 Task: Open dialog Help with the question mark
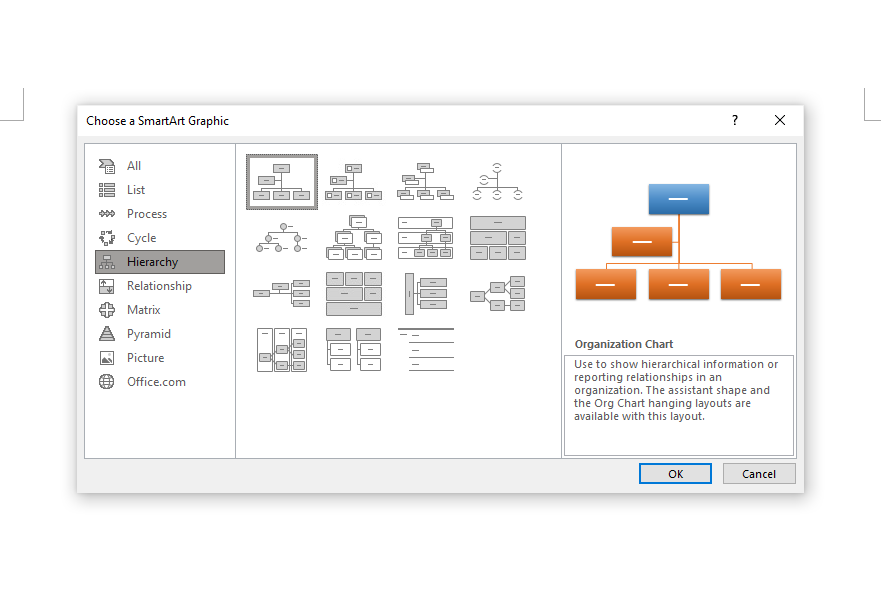pos(735,120)
